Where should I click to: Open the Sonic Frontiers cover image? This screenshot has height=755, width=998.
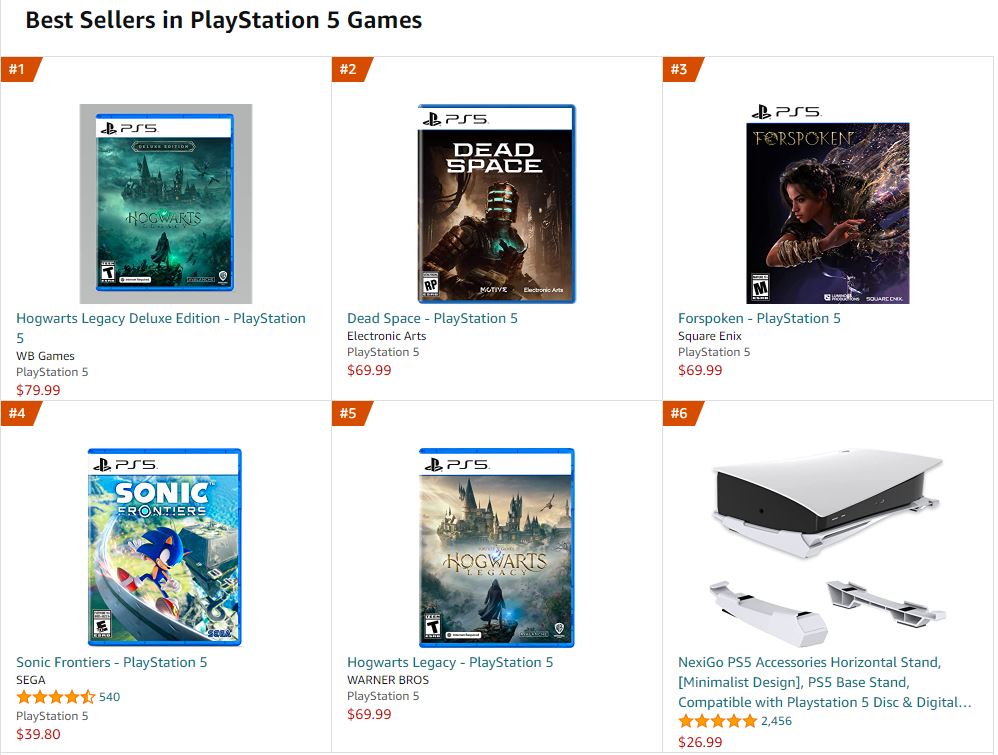coord(165,547)
